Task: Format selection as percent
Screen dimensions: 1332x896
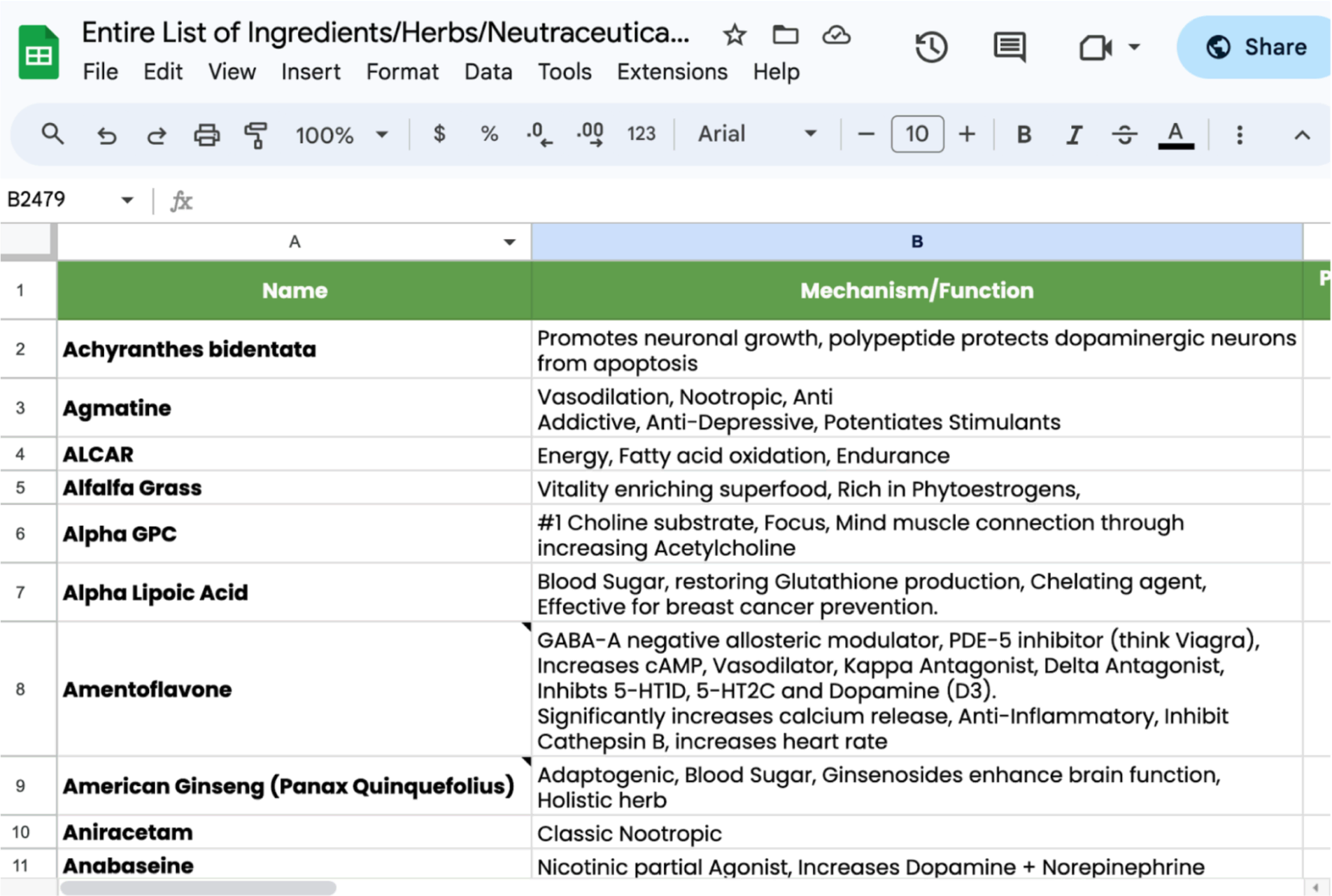Action: [489, 134]
